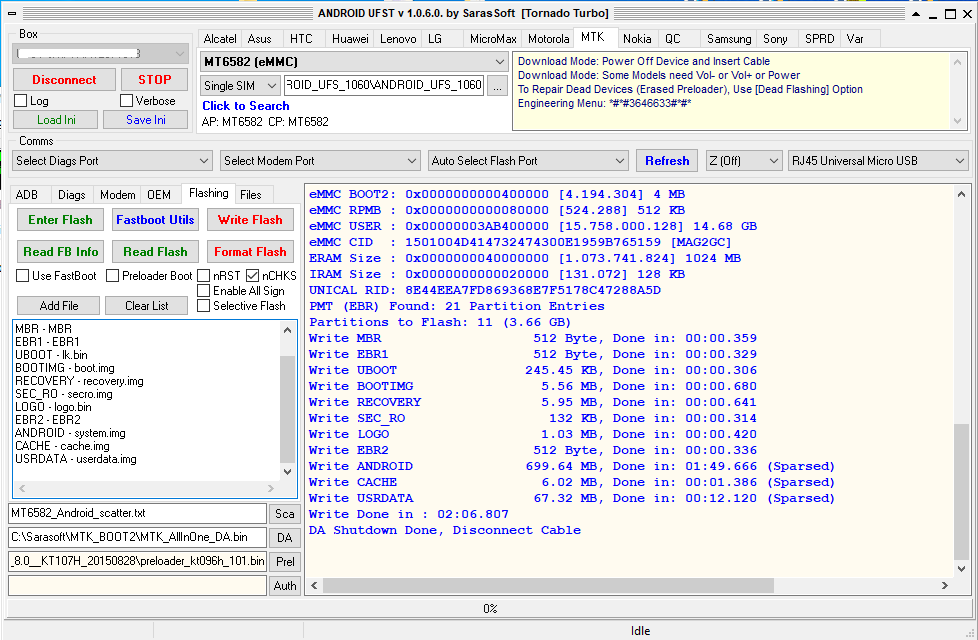Open the MT6582 (eMMC) chipset dropdown
The height and width of the screenshot is (640, 978).
354,62
